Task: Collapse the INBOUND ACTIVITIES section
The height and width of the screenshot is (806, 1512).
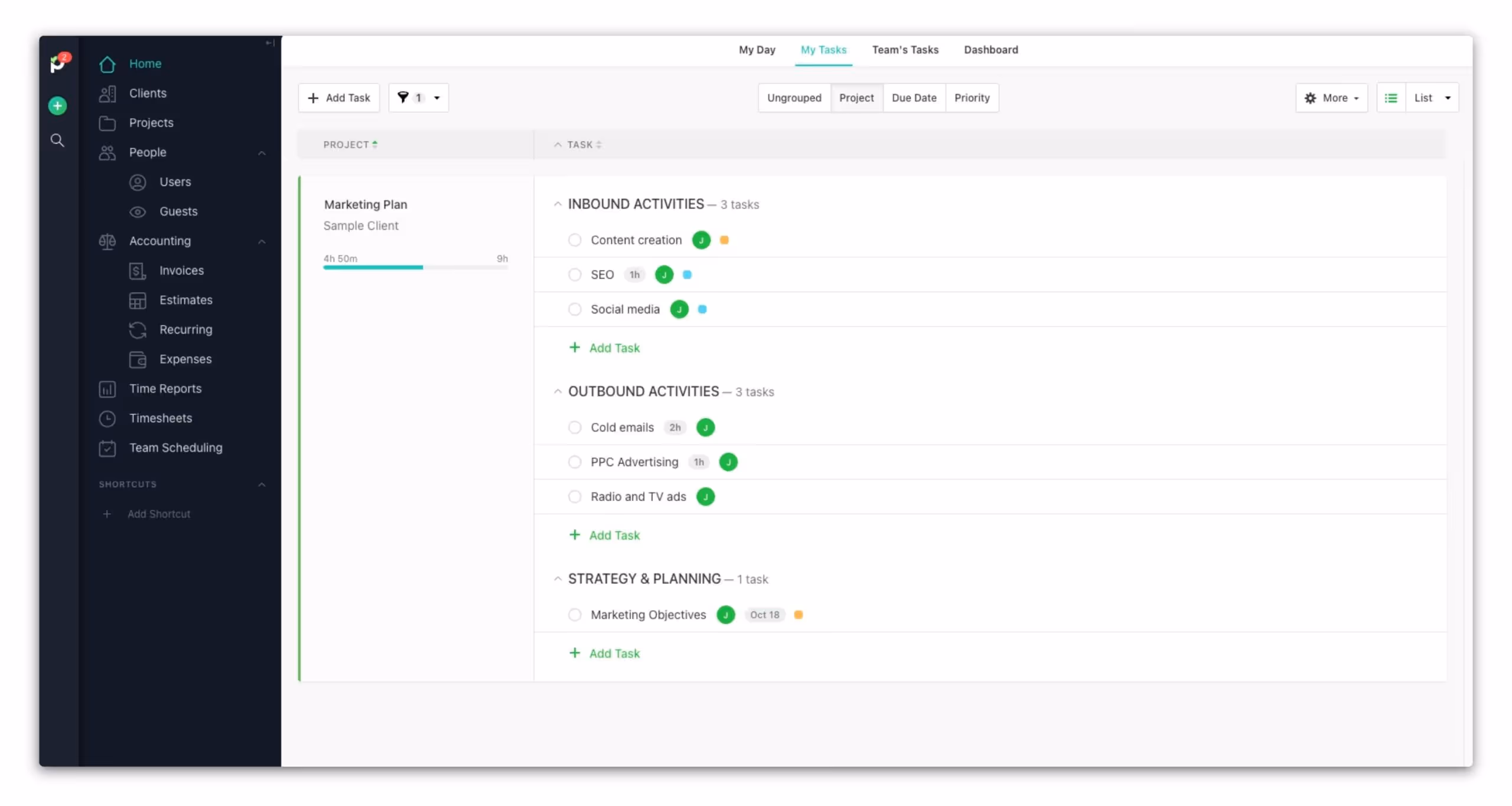Action: coord(557,204)
